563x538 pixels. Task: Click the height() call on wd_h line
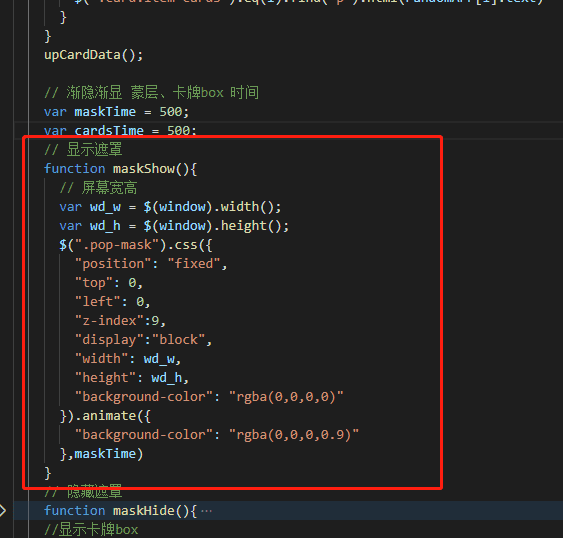tap(251, 226)
